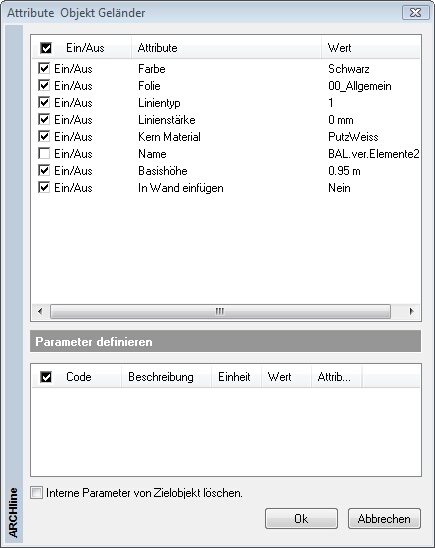Toggle the Farbe Ein/Aus checkbox

pyautogui.click(x=44, y=68)
